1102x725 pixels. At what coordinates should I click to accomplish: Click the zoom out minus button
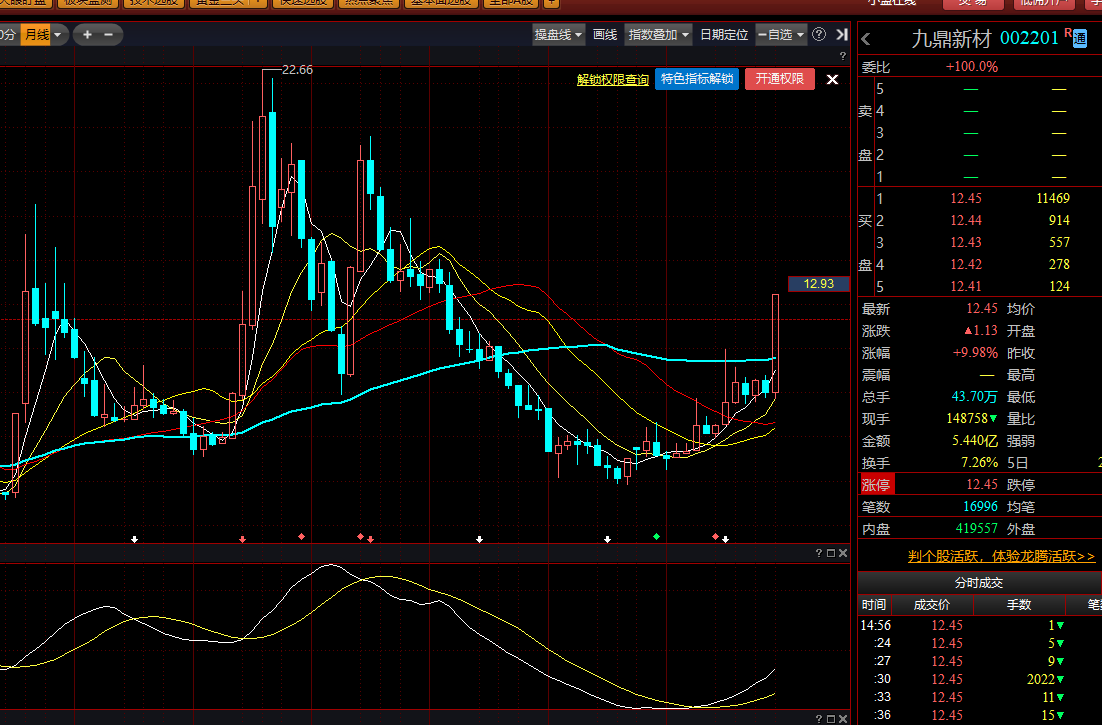click(108, 35)
